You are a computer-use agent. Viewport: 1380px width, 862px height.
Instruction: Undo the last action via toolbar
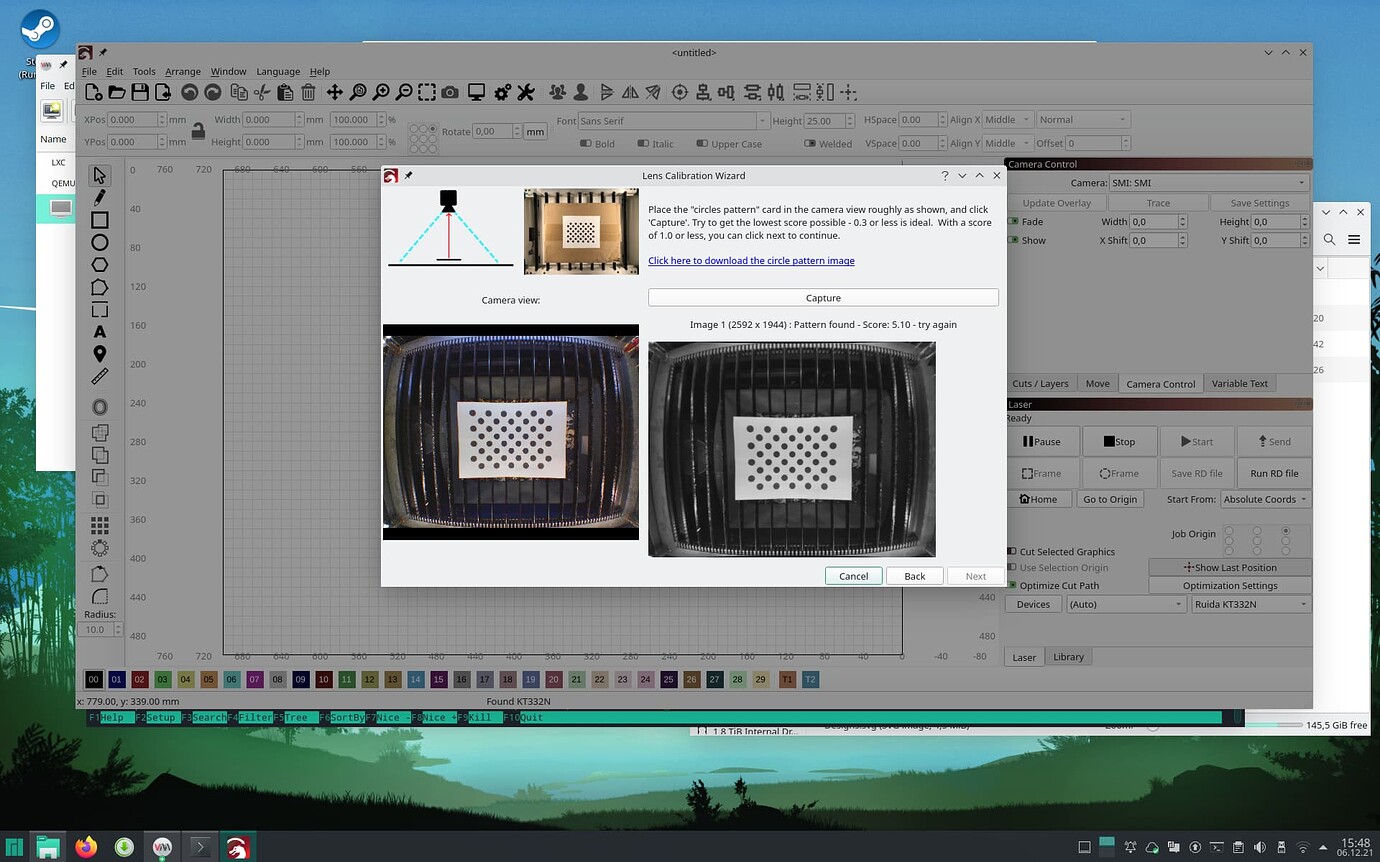coord(187,92)
